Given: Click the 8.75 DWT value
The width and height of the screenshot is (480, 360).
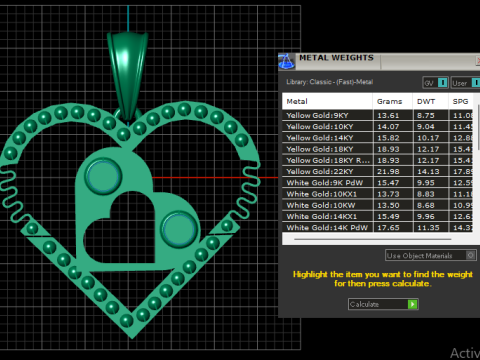Looking at the screenshot, I should [426, 116].
